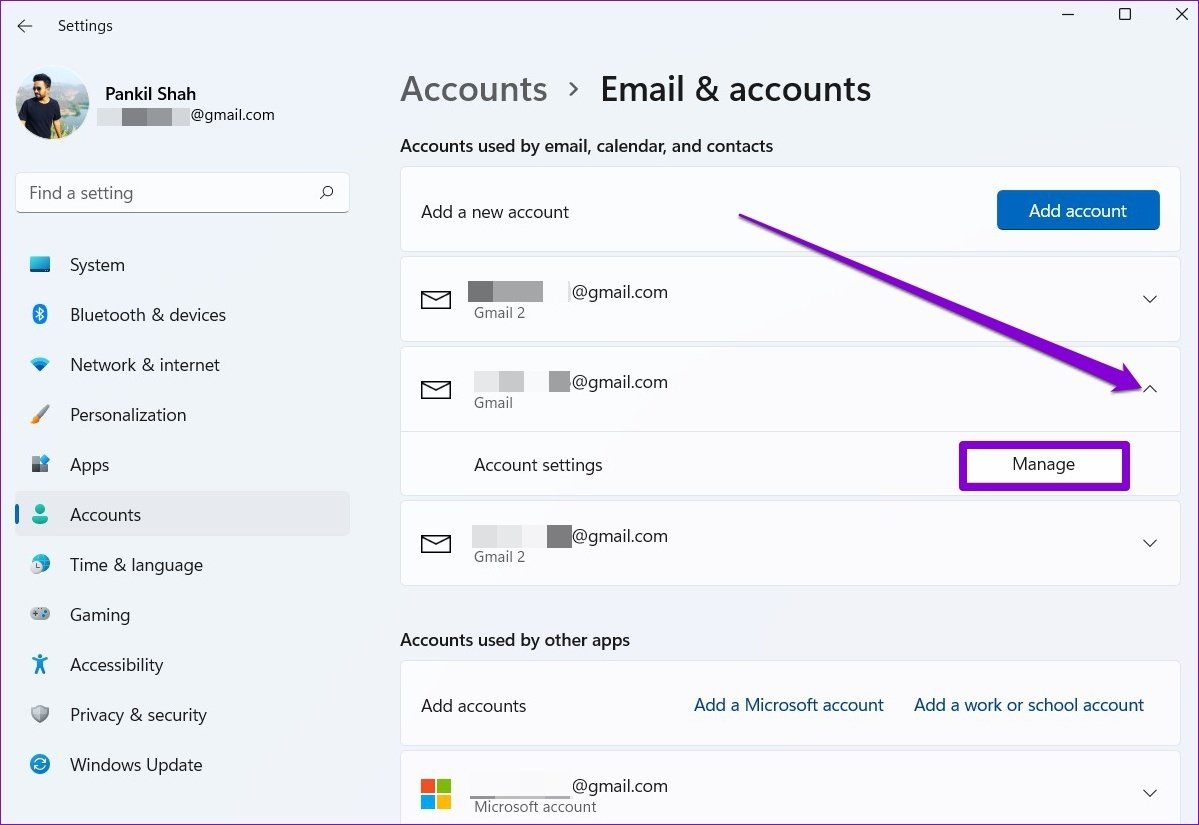Collapse the expanded Gmail account chevron
Image resolution: width=1199 pixels, height=825 pixels.
pyautogui.click(x=1149, y=389)
